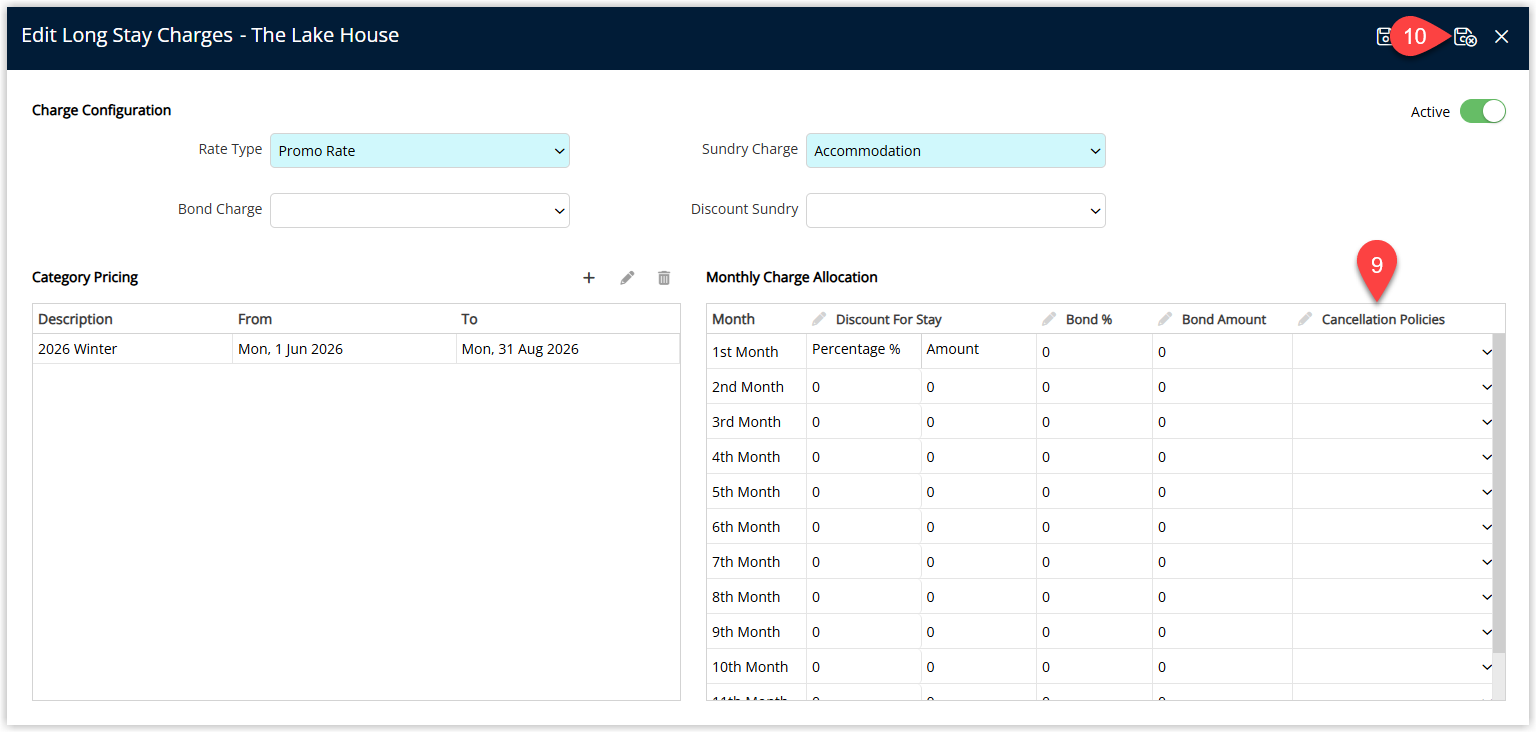Click the 9th Month discount percentage cell
The width and height of the screenshot is (1537, 733).
pos(863,632)
